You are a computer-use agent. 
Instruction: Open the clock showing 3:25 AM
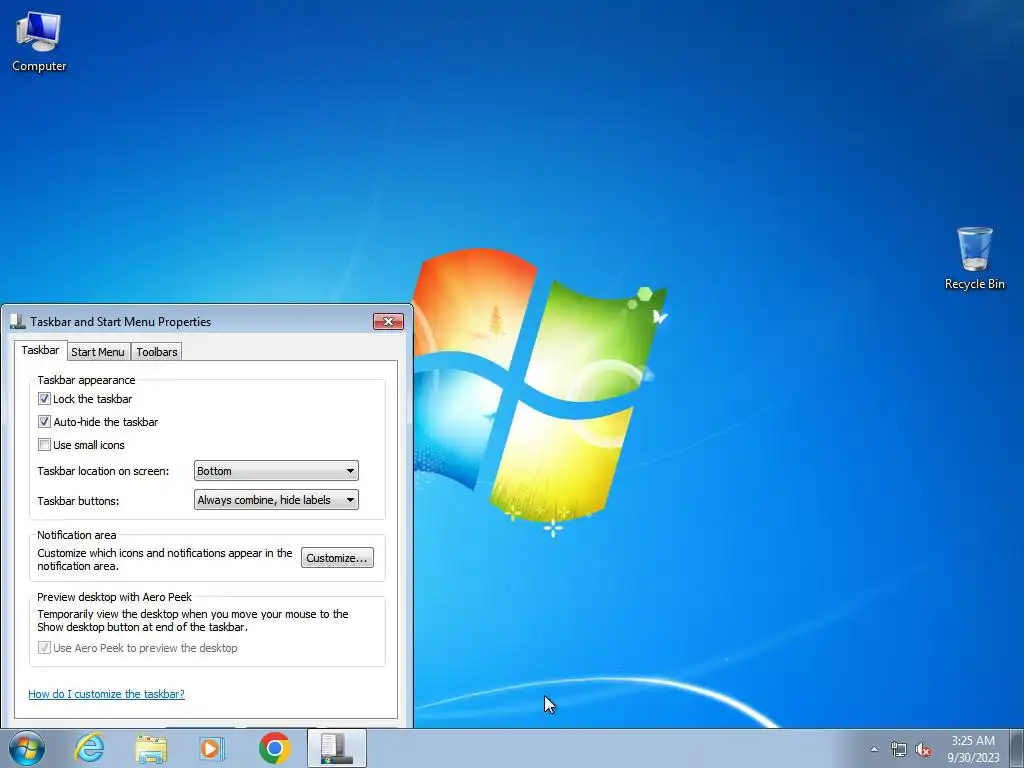click(973, 749)
